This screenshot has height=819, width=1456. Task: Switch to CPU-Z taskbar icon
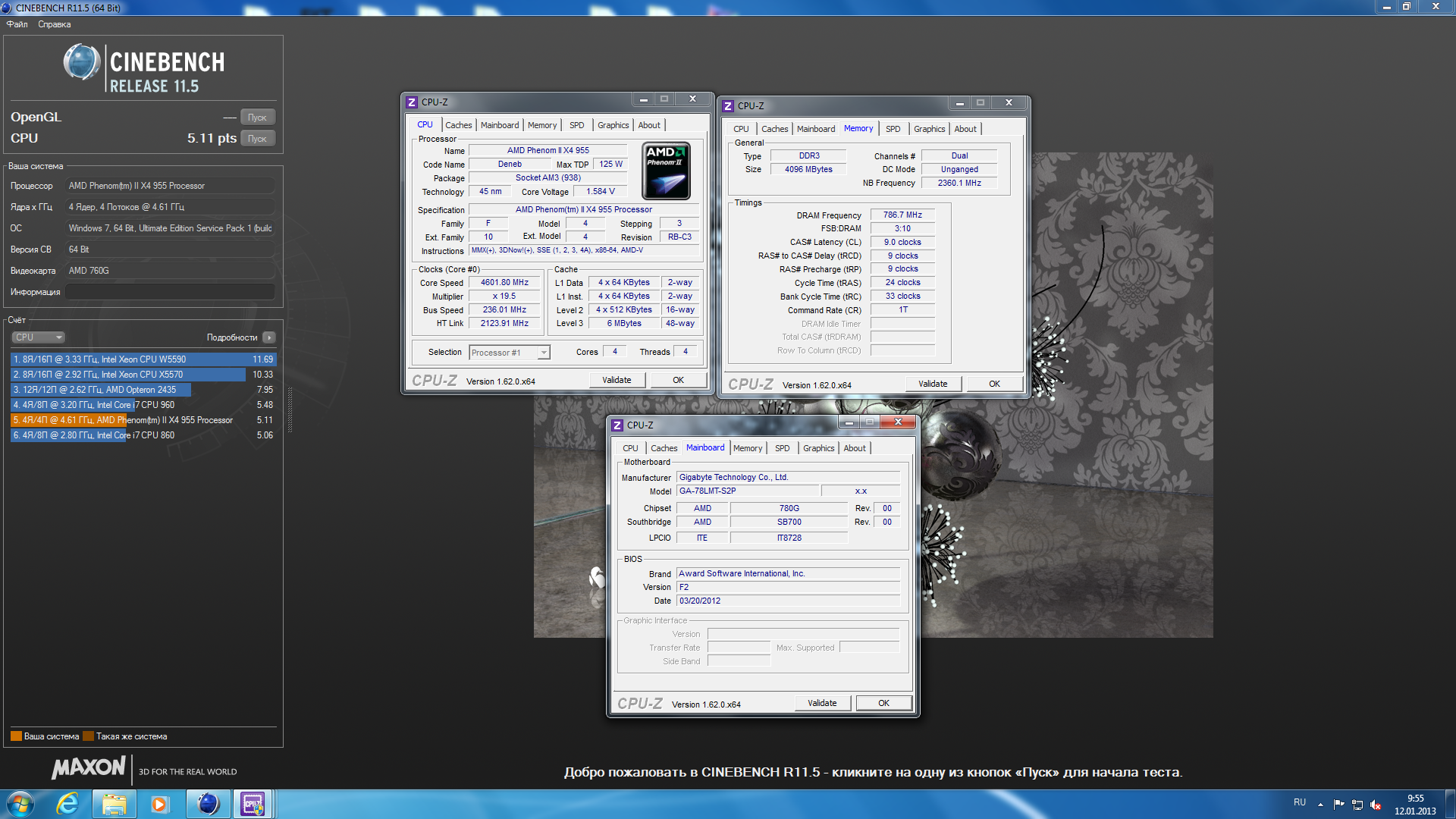[x=253, y=804]
